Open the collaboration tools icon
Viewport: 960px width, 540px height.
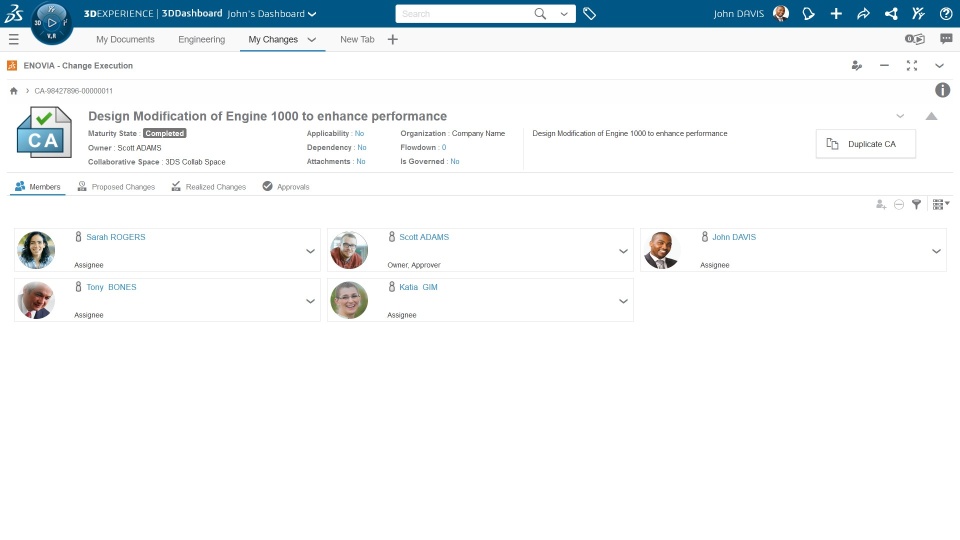(918, 13)
